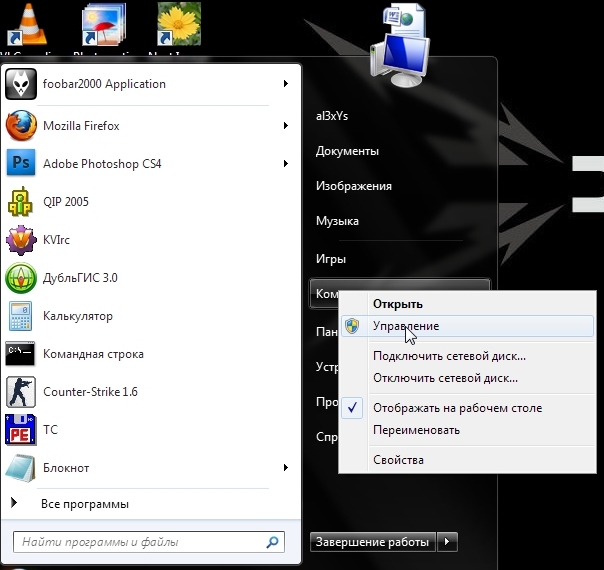Click the shield icon beside Управление
Viewport: 604px width, 570px height.
coord(352,326)
